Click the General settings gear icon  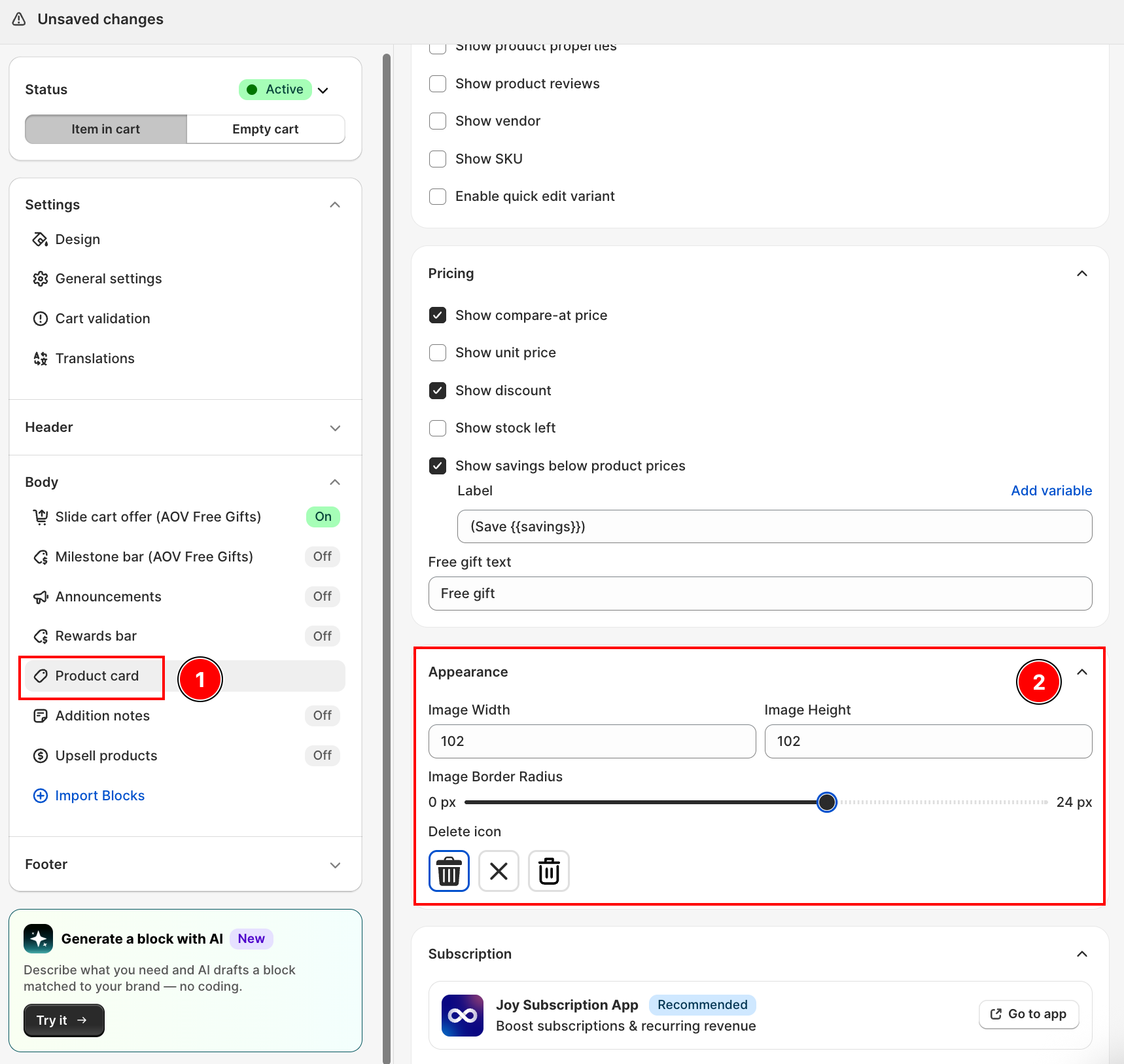tap(41, 279)
